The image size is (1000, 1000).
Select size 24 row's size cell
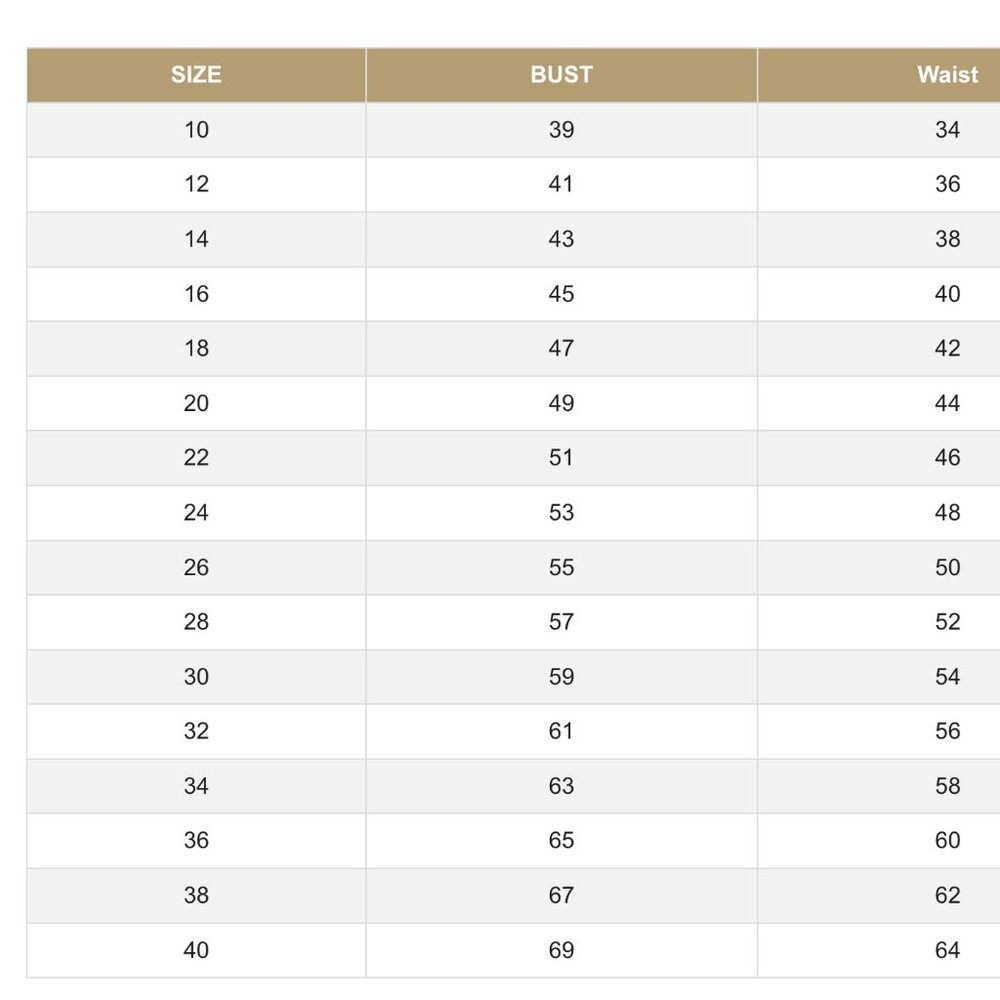(196, 513)
